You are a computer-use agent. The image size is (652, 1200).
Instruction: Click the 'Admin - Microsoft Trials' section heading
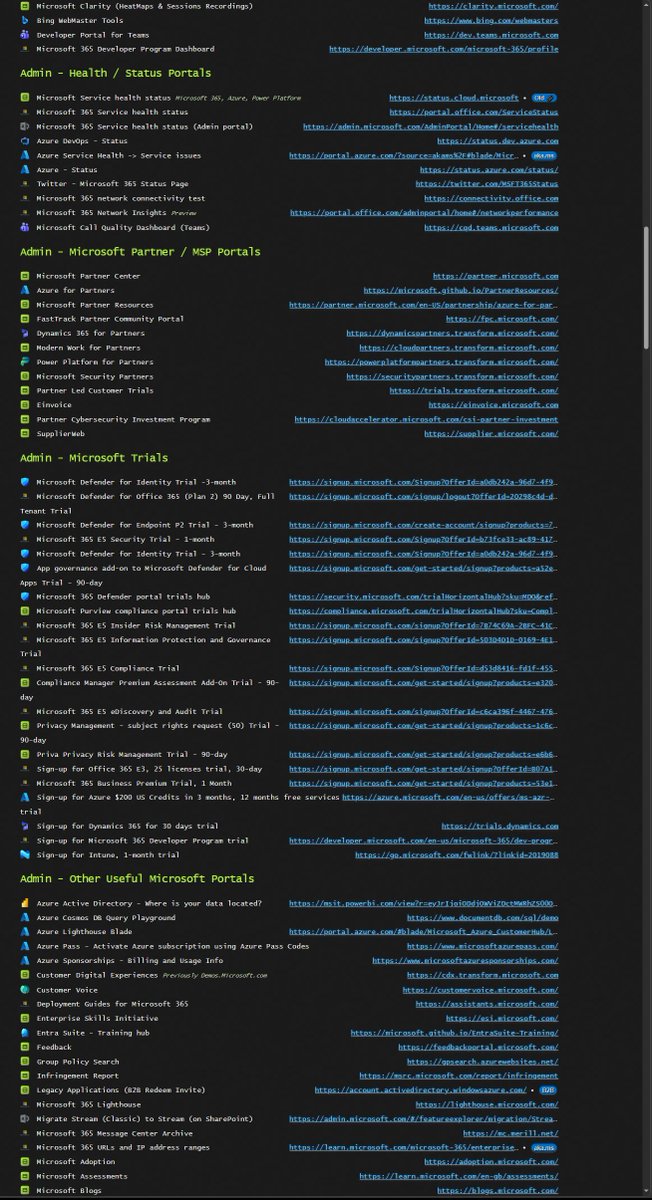coord(94,458)
